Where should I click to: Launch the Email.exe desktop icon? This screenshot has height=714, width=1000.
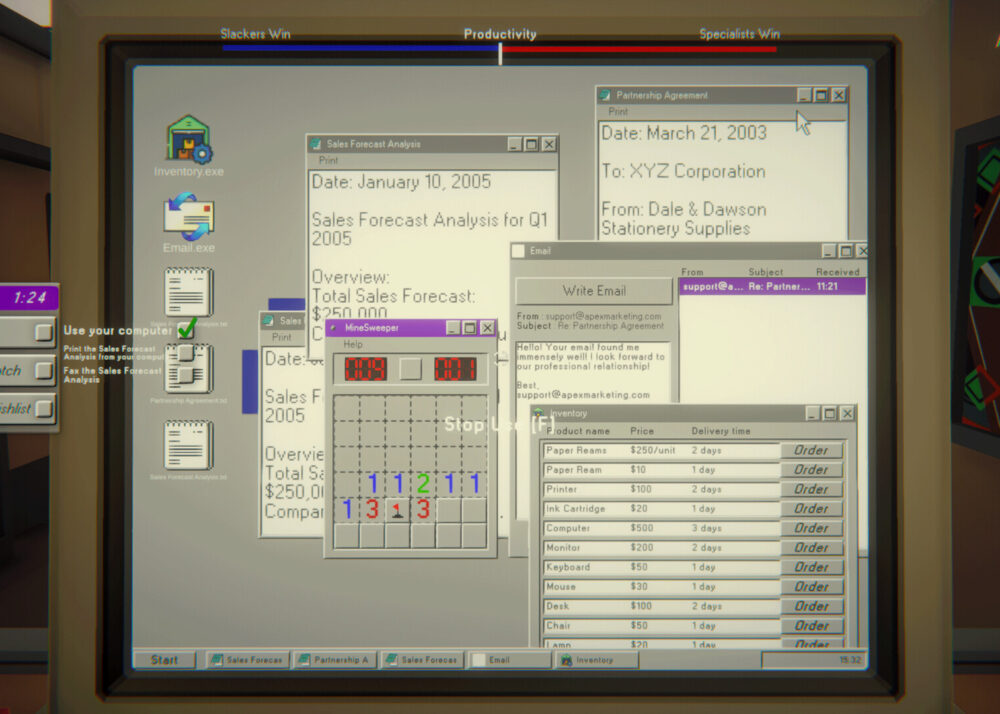tap(188, 216)
